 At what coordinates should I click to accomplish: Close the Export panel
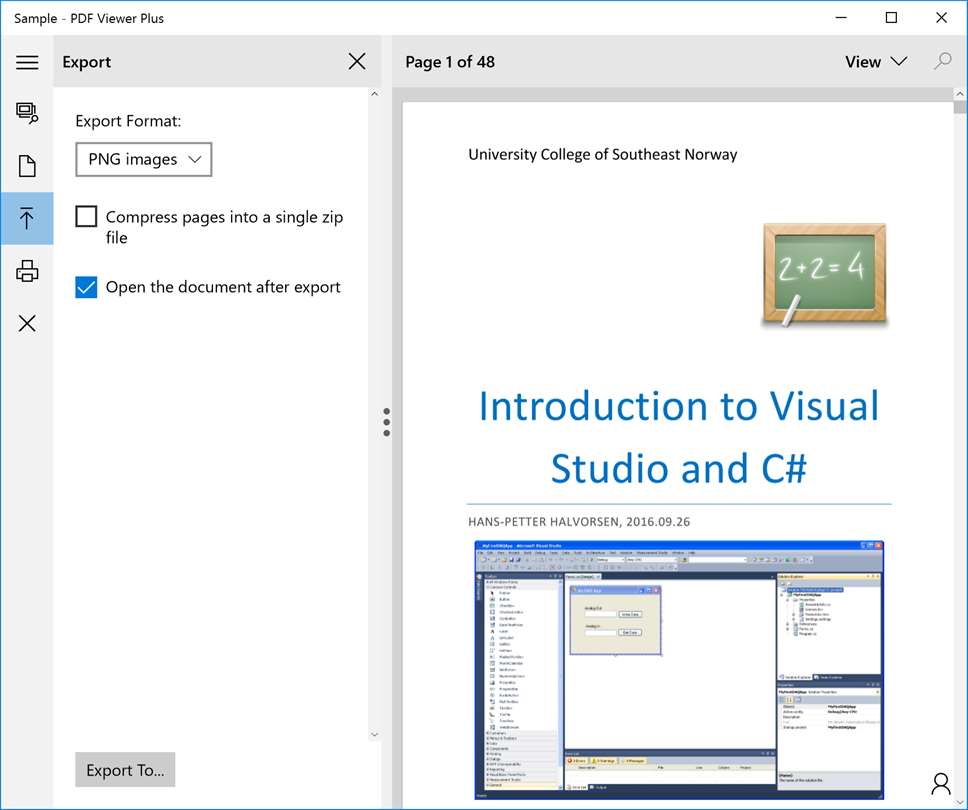coord(357,61)
